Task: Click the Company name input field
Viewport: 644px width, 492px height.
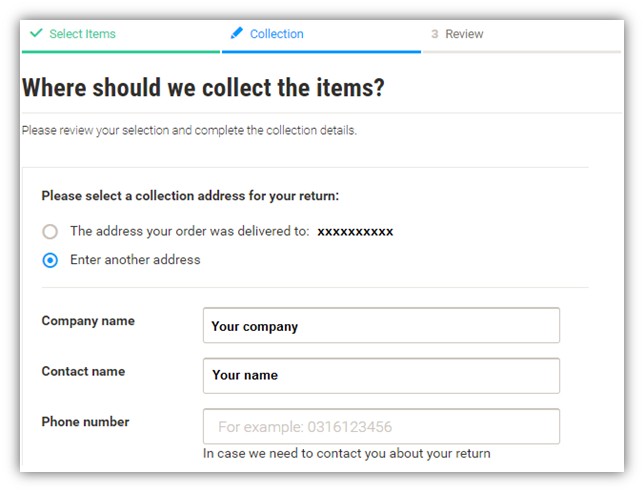Action: 381,326
